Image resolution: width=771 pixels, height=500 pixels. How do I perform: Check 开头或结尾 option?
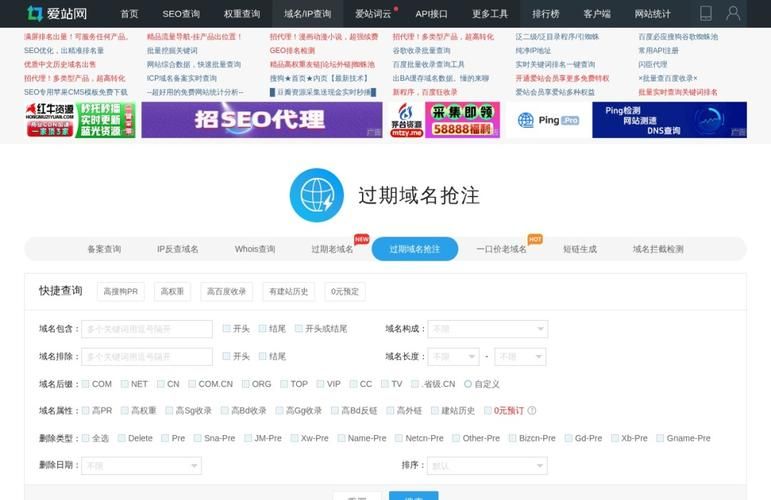coord(298,328)
